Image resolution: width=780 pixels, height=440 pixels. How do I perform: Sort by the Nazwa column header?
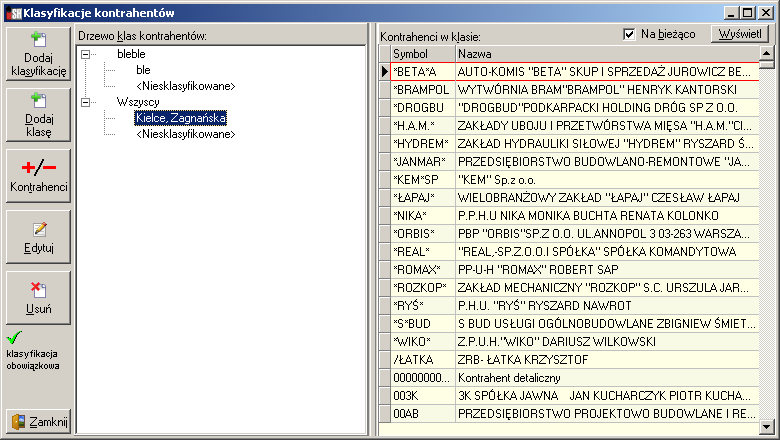point(607,54)
